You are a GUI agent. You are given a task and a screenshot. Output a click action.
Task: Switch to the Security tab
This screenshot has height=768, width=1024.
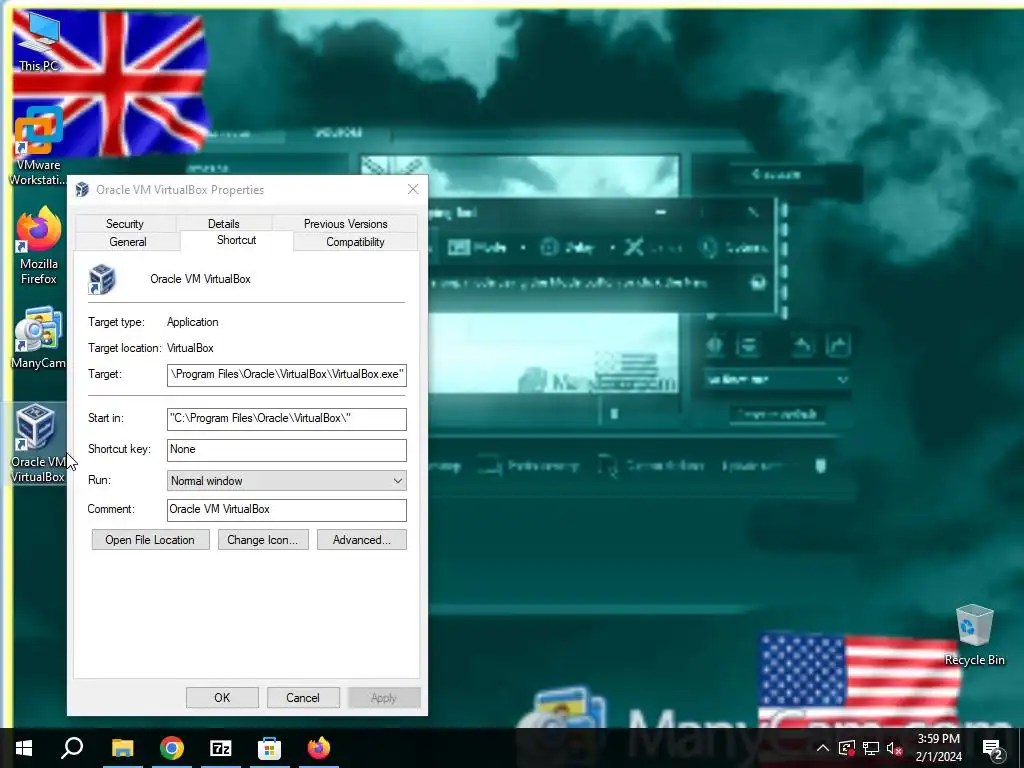[125, 223]
